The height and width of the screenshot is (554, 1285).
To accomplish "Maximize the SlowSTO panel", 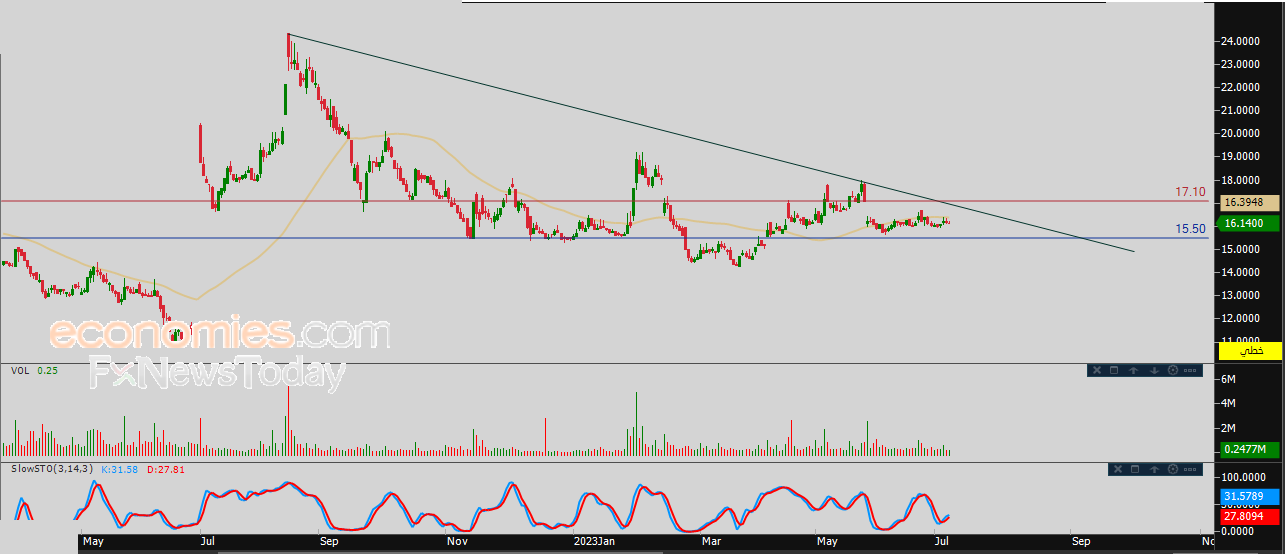I will pos(1135,469).
